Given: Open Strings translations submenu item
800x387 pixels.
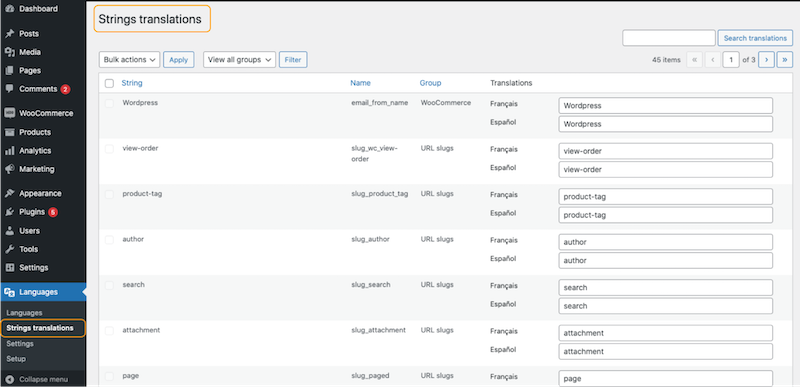Looking at the screenshot, I should click(40, 328).
